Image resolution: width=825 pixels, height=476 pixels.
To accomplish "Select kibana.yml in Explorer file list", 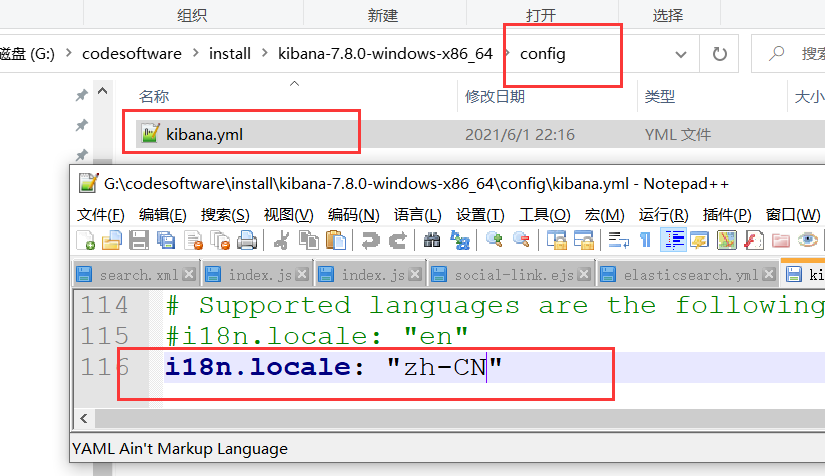I will tap(204, 135).
